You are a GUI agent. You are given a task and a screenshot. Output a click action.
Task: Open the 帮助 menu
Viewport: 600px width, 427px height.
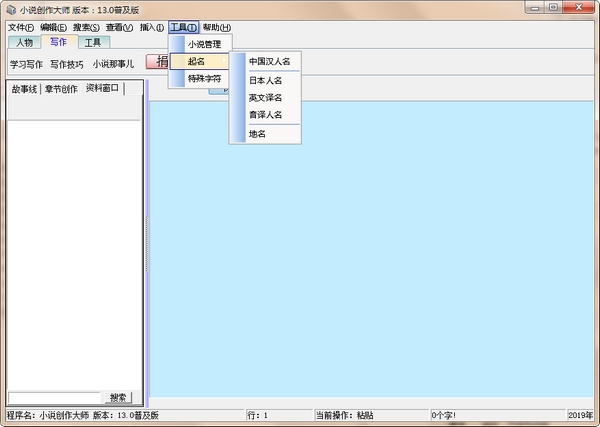[x=216, y=27]
